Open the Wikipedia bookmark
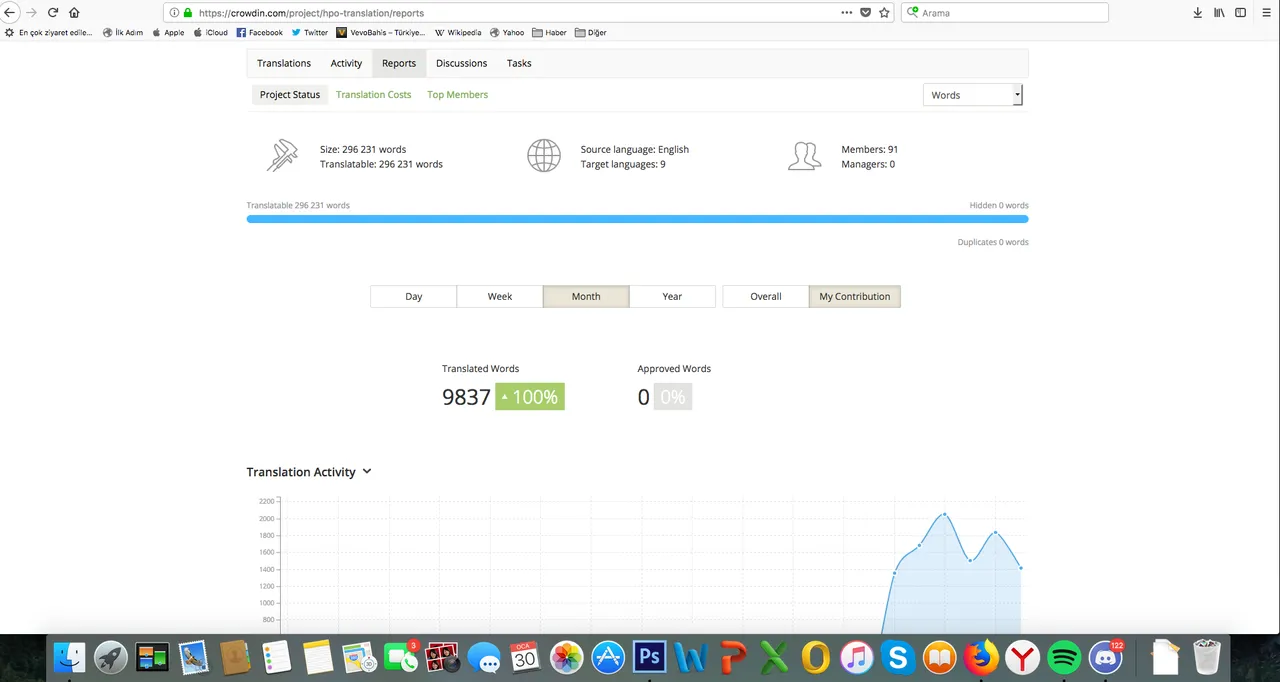Screen dimensions: 1280x682 pos(458,32)
